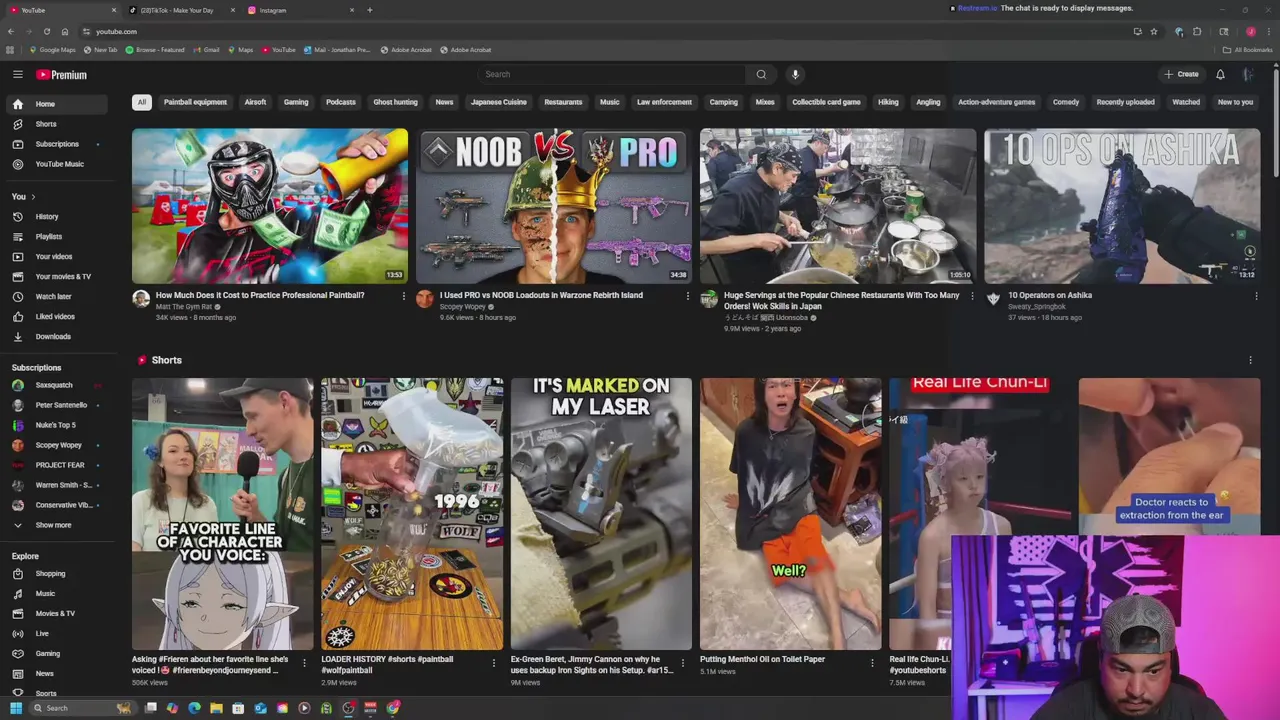Image resolution: width=1280 pixels, height=720 pixels.
Task: Select the All filter chip
Action: [142, 102]
